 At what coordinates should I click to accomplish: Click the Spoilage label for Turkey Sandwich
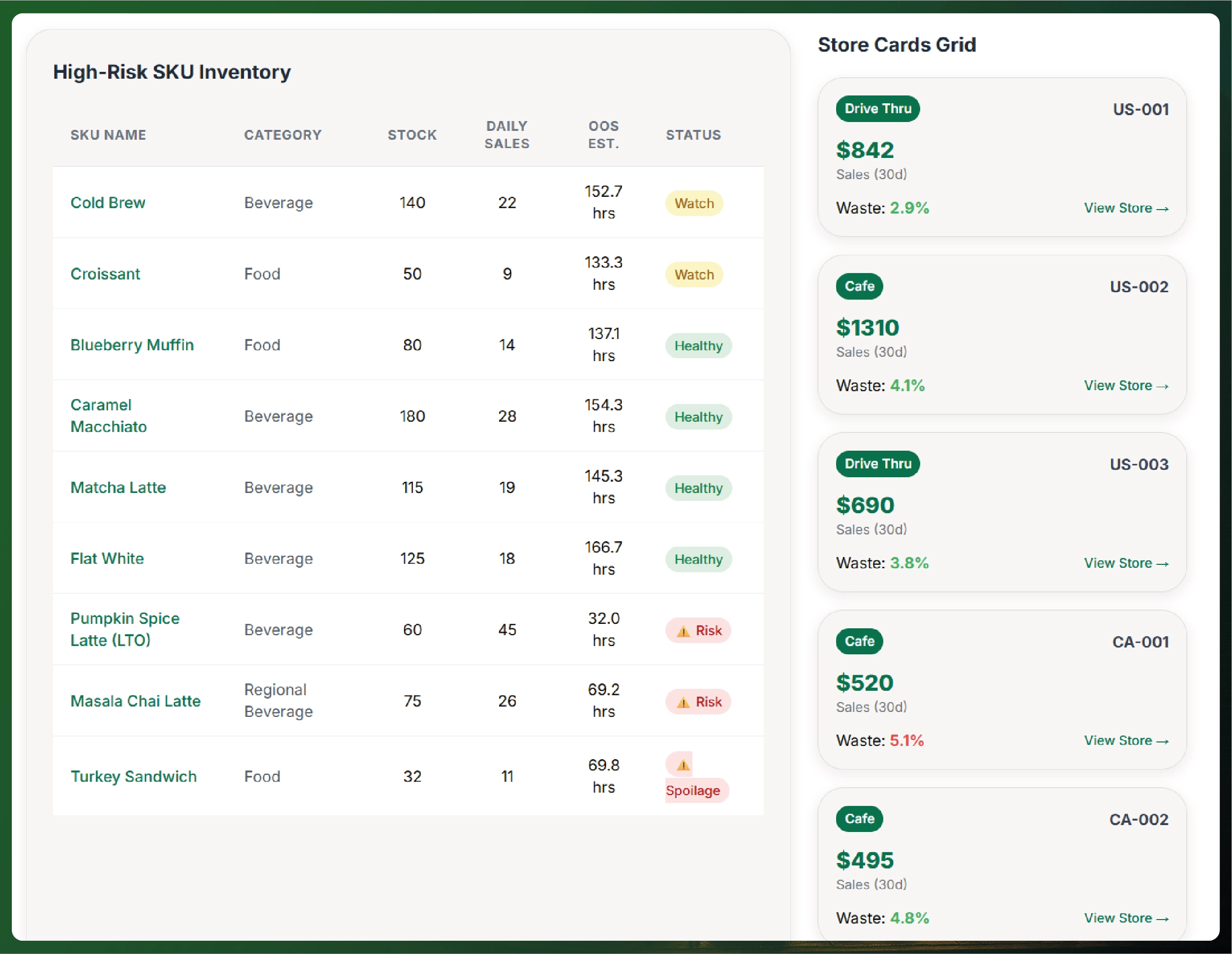(692, 790)
